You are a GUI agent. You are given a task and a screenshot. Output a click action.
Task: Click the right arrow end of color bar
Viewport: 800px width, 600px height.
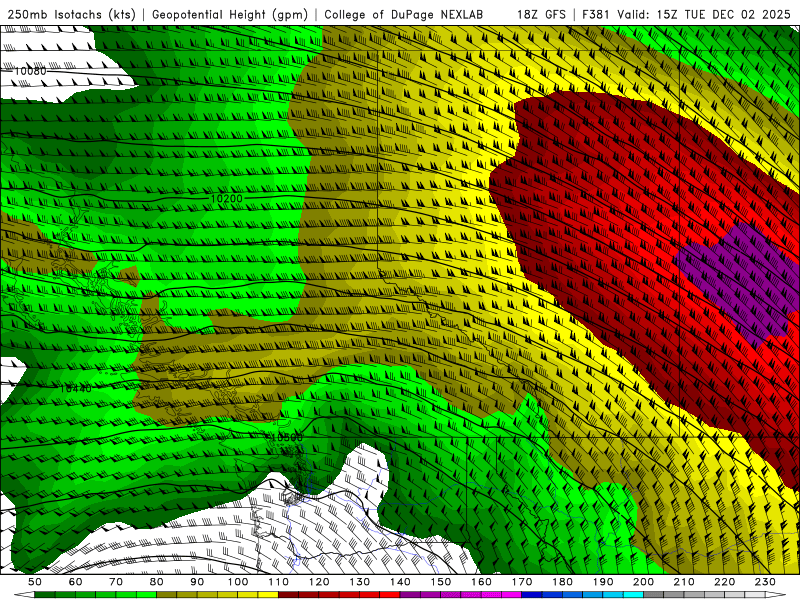tap(776, 595)
